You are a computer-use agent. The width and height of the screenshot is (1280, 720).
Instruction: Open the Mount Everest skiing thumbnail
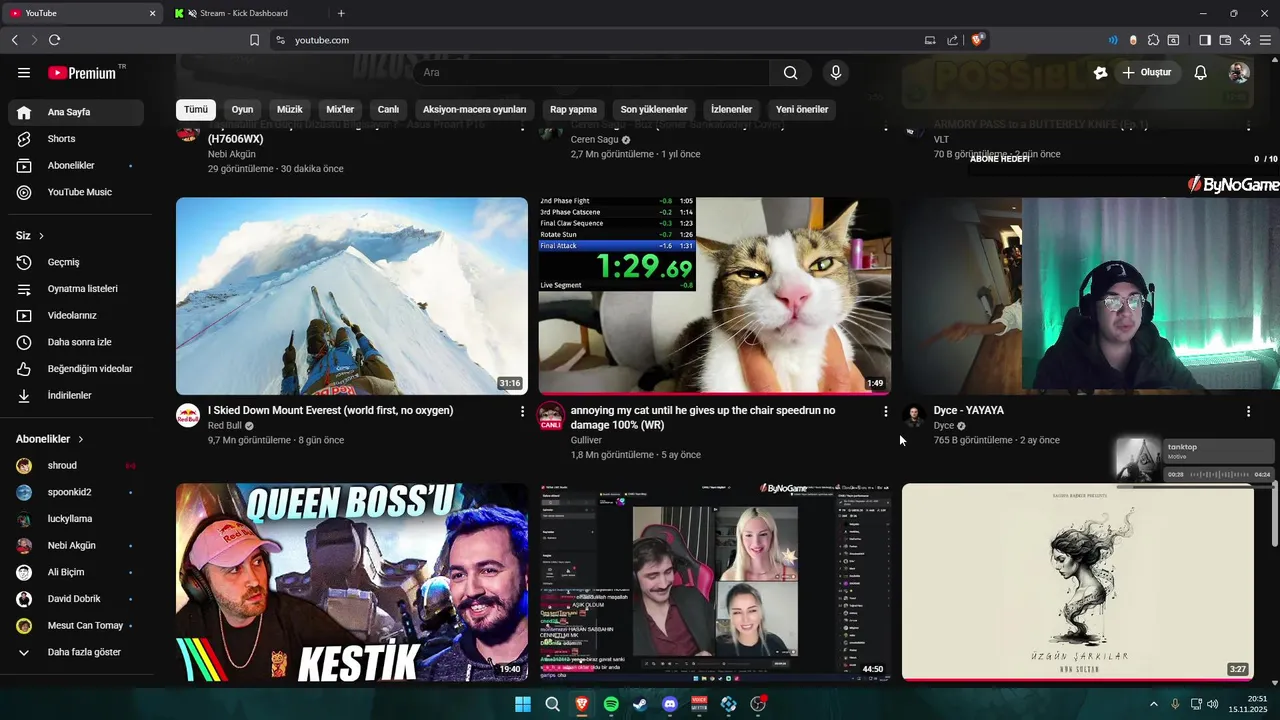[352, 296]
